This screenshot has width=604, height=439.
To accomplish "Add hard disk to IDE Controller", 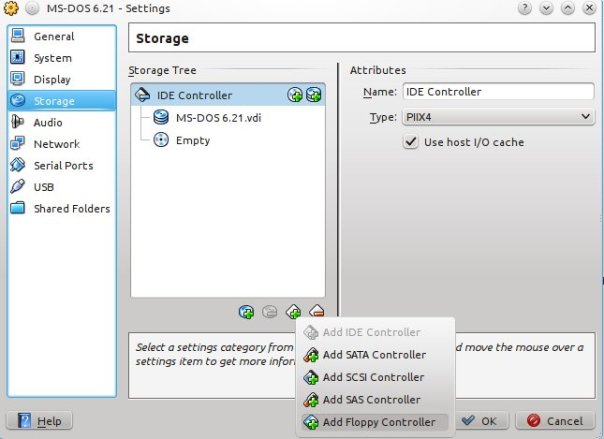I will click(x=314, y=95).
